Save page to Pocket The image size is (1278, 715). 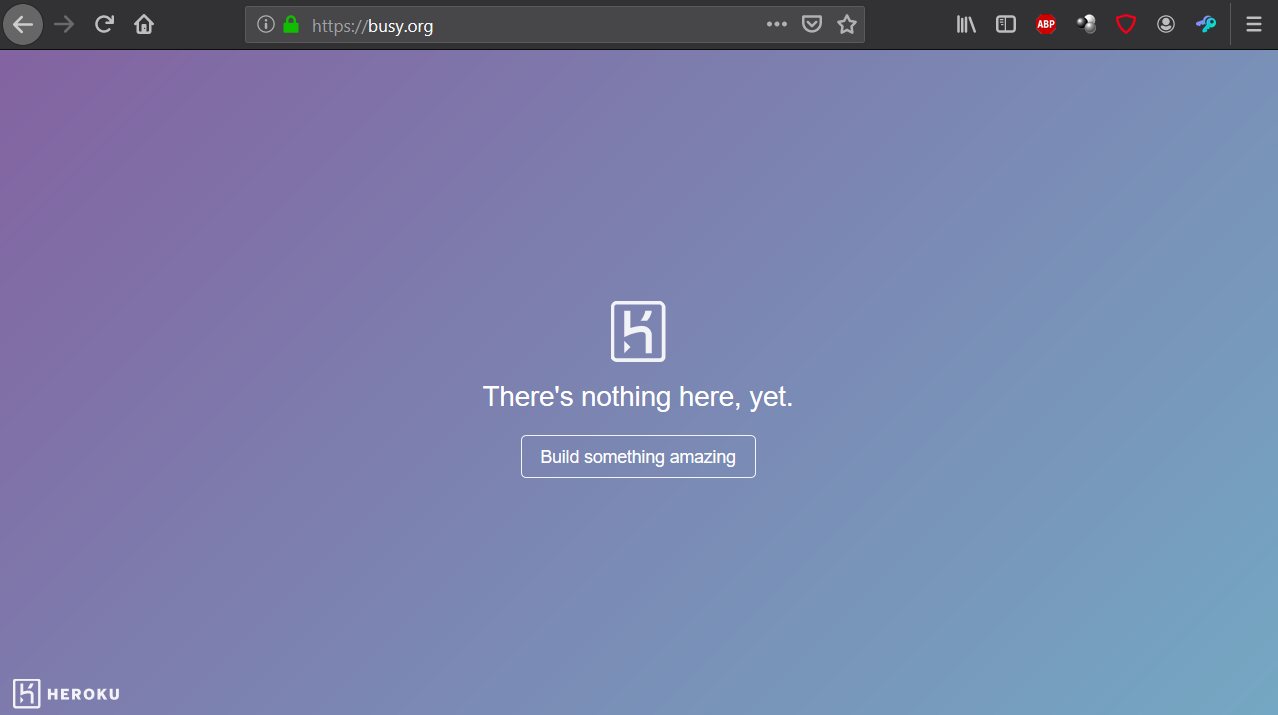(x=812, y=24)
